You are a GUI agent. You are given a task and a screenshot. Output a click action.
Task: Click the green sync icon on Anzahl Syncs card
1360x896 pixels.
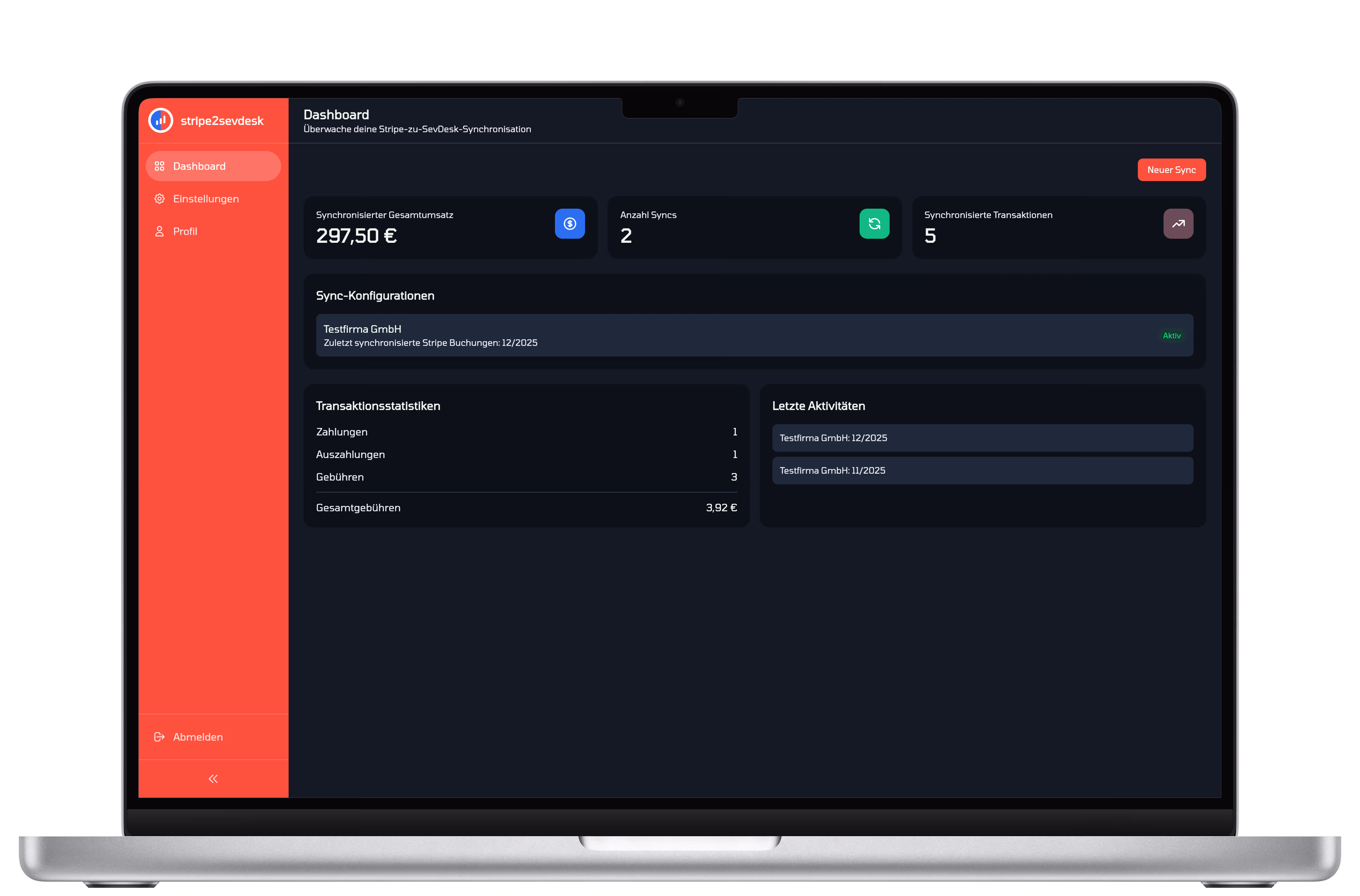point(874,224)
